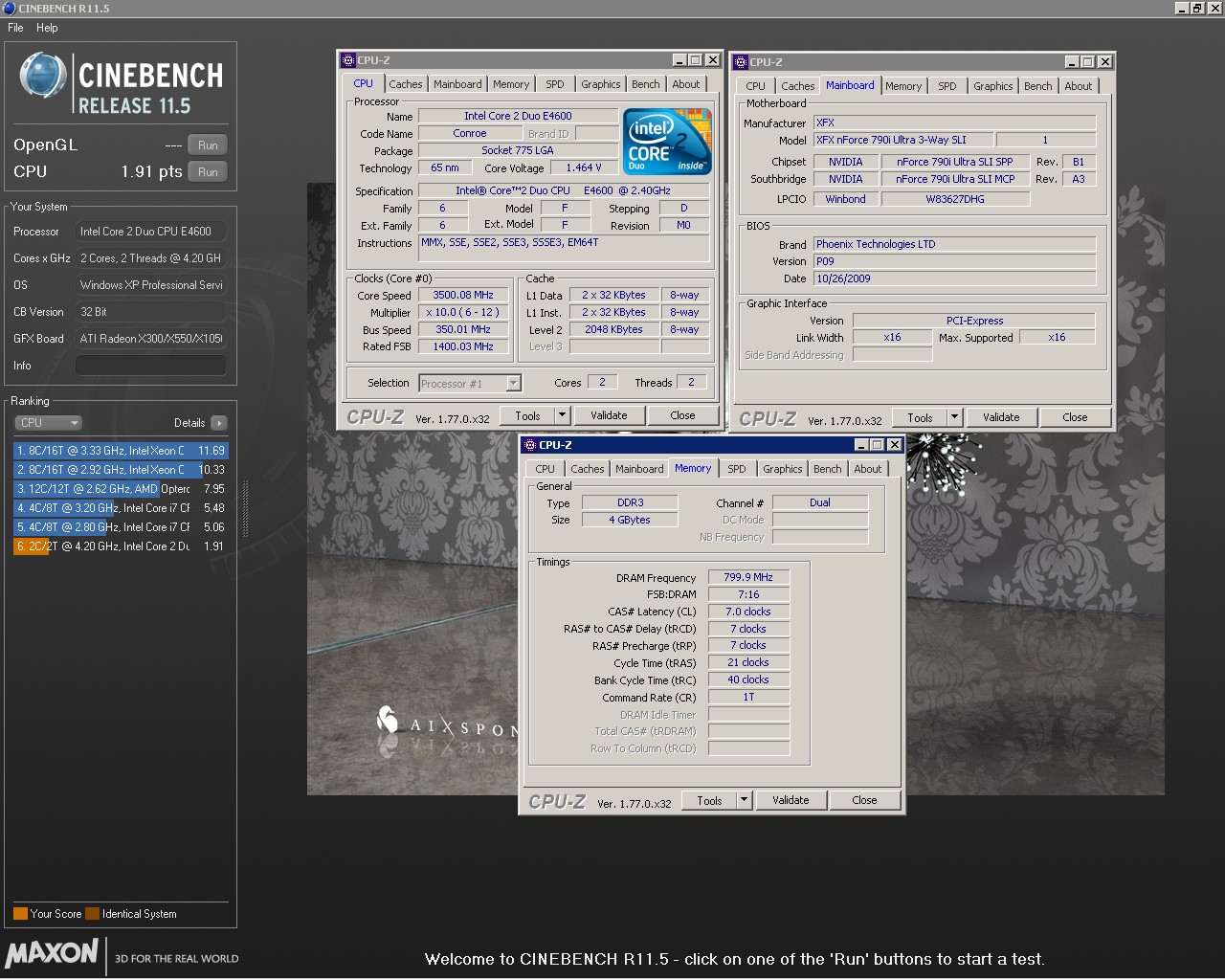Open Bench tab in Memory CPU-Z window
This screenshot has width=1225, height=980.
tap(828, 469)
